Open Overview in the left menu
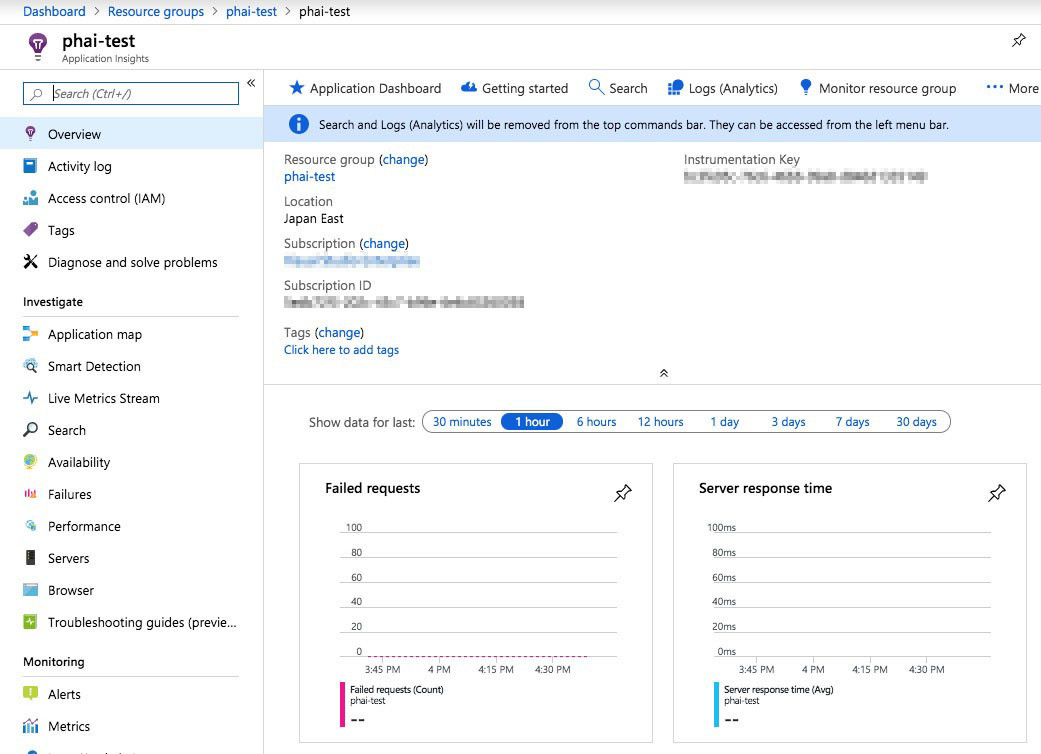The height and width of the screenshot is (754, 1041). pyautogui.click(x=131, y=133)
